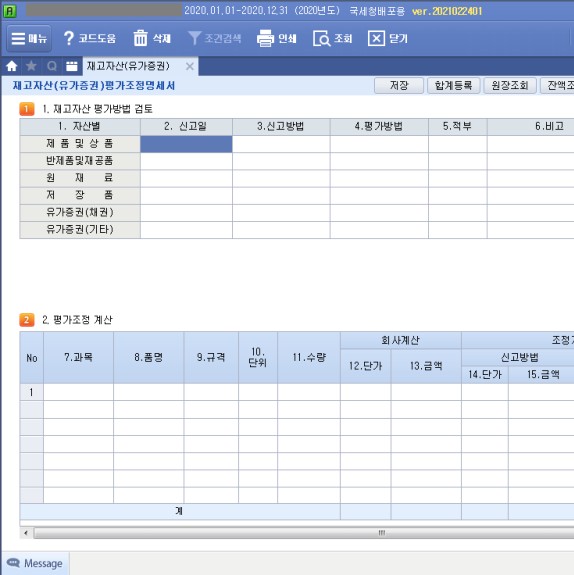Click the orange section 1 marker
The height and width of the screenshot is (575, 574).
(x=27, y=109)
